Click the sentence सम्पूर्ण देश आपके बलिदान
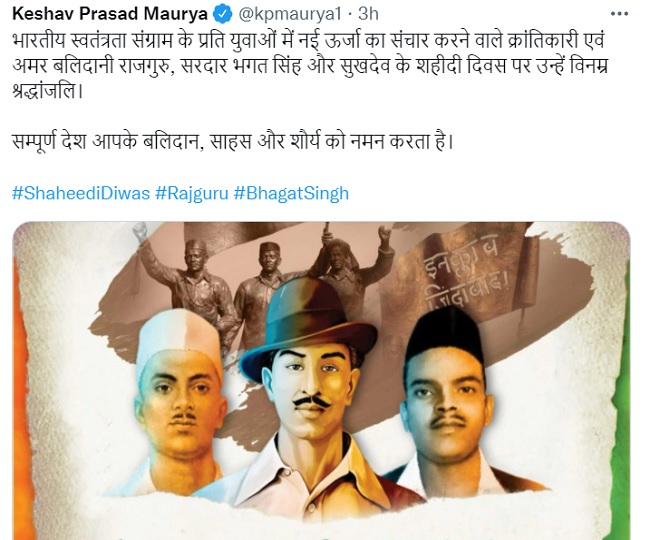 click(233, 142)
